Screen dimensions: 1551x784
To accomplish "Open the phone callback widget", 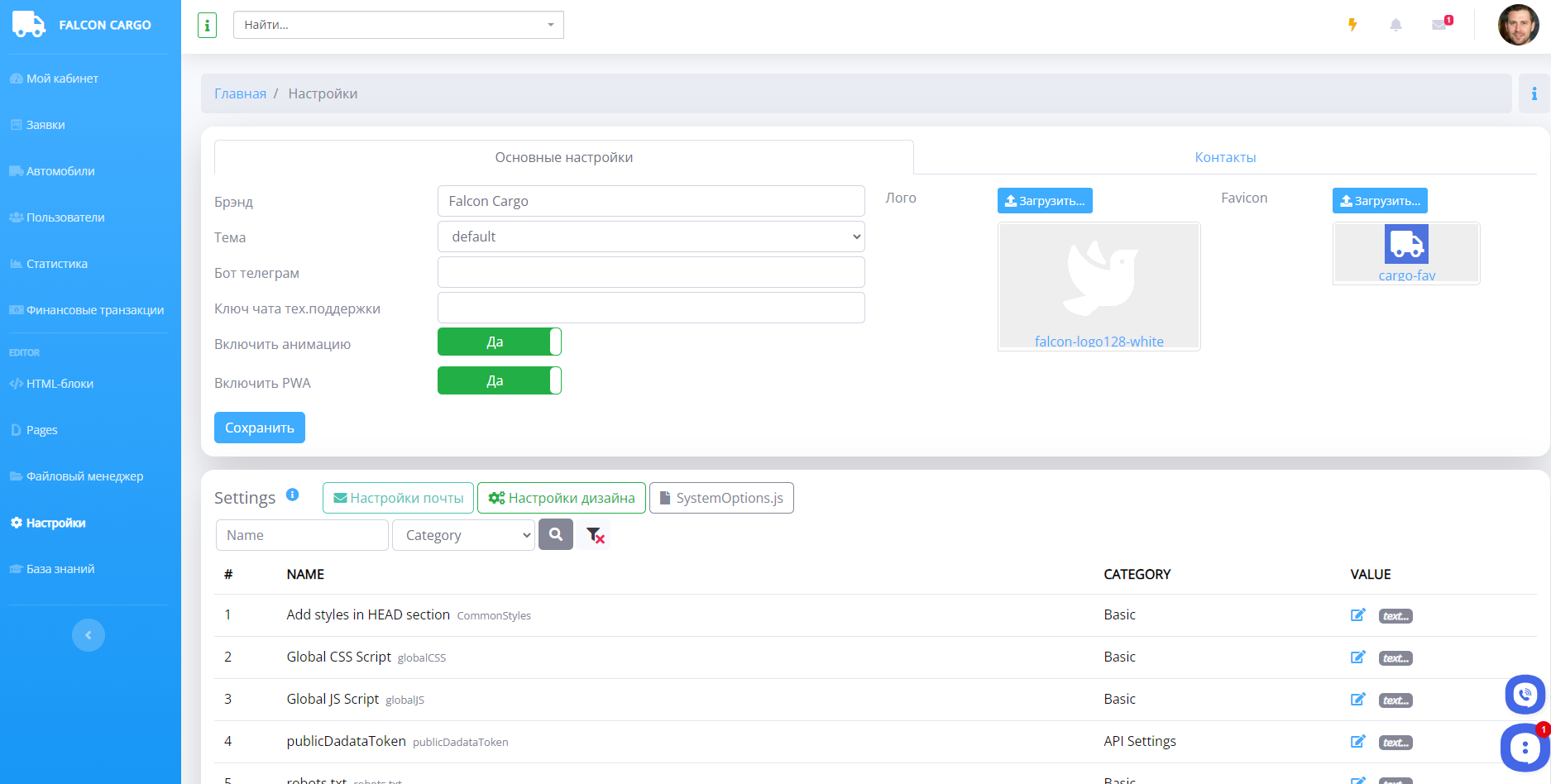I will (x=1525, y=695).
